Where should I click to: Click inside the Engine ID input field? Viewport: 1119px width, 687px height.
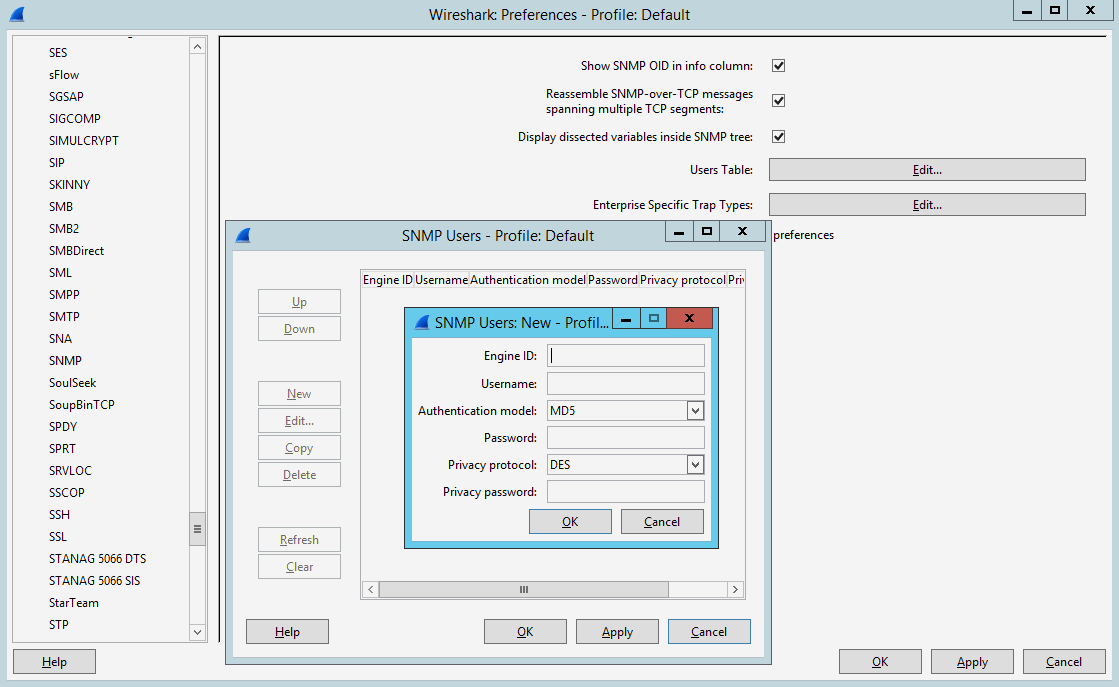[x=625, y=355]
